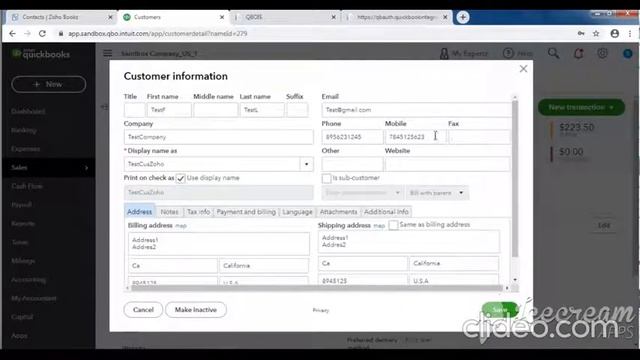Close the Customer information dialog
640x360 pixels.
523,69
